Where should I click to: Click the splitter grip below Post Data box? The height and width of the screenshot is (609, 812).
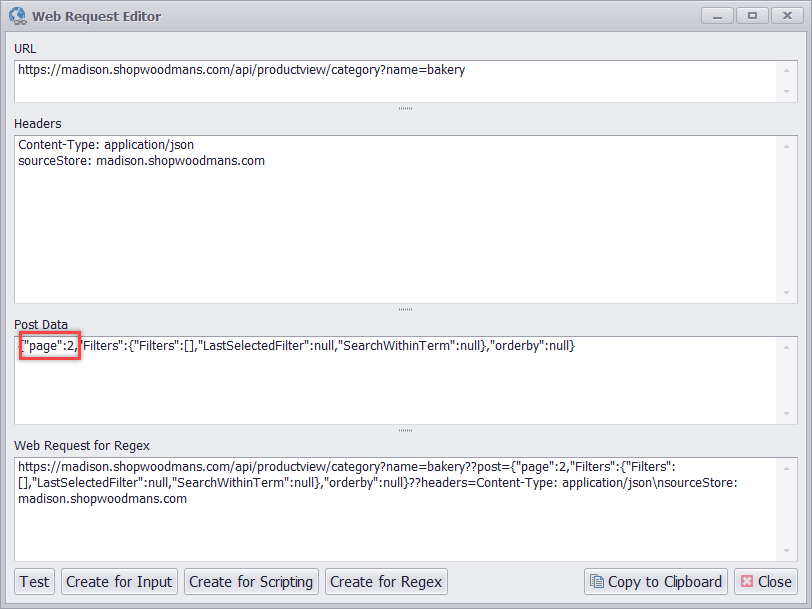[405, 430]
